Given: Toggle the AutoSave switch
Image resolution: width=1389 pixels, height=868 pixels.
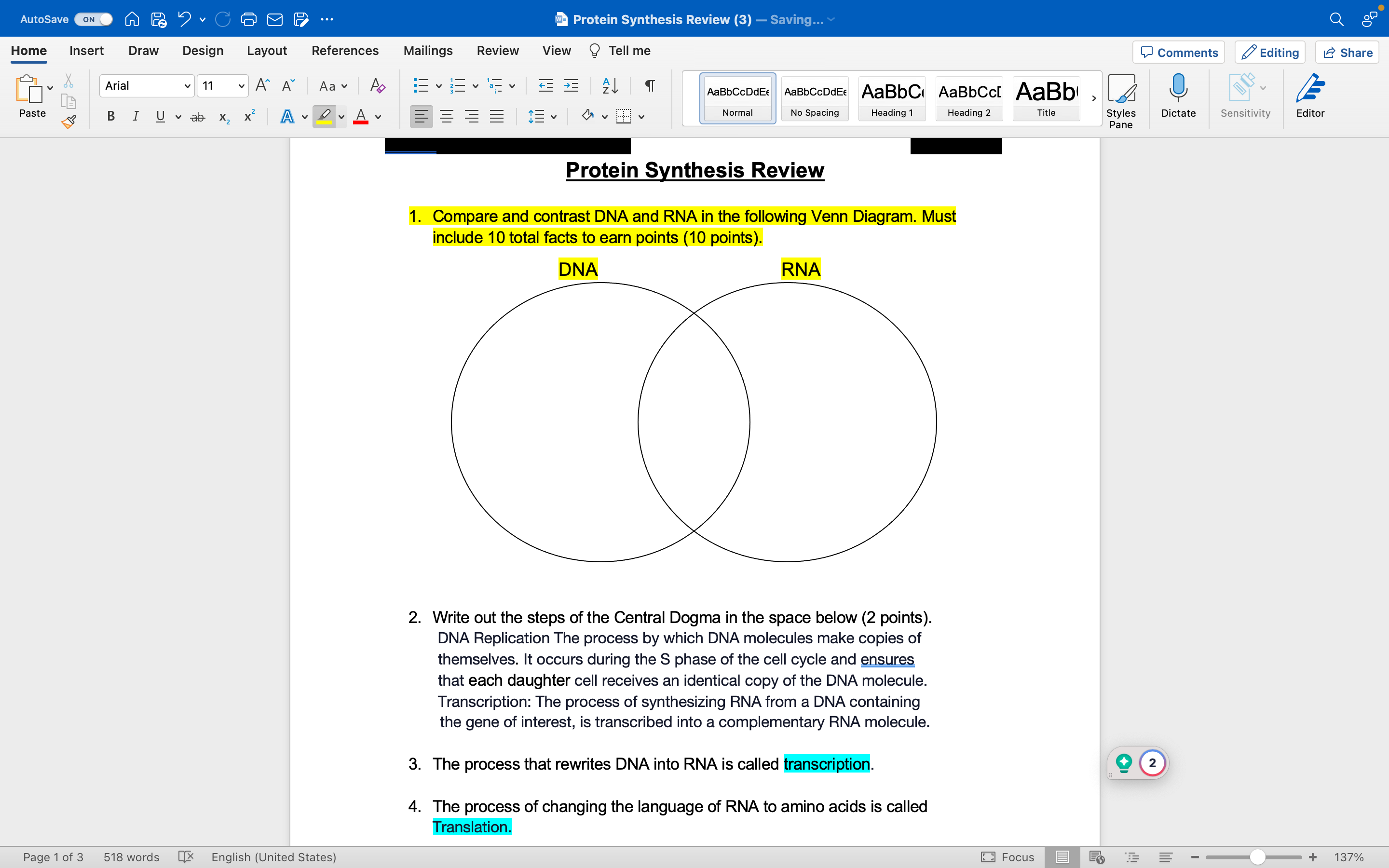Looking at the screenshot, I should tap(94, 19).
